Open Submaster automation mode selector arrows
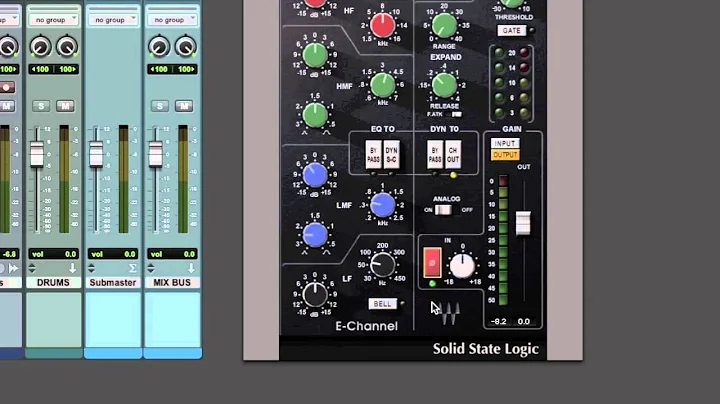Screen dimensions: 720x404 pyautogui.click(x=91, y=268)
